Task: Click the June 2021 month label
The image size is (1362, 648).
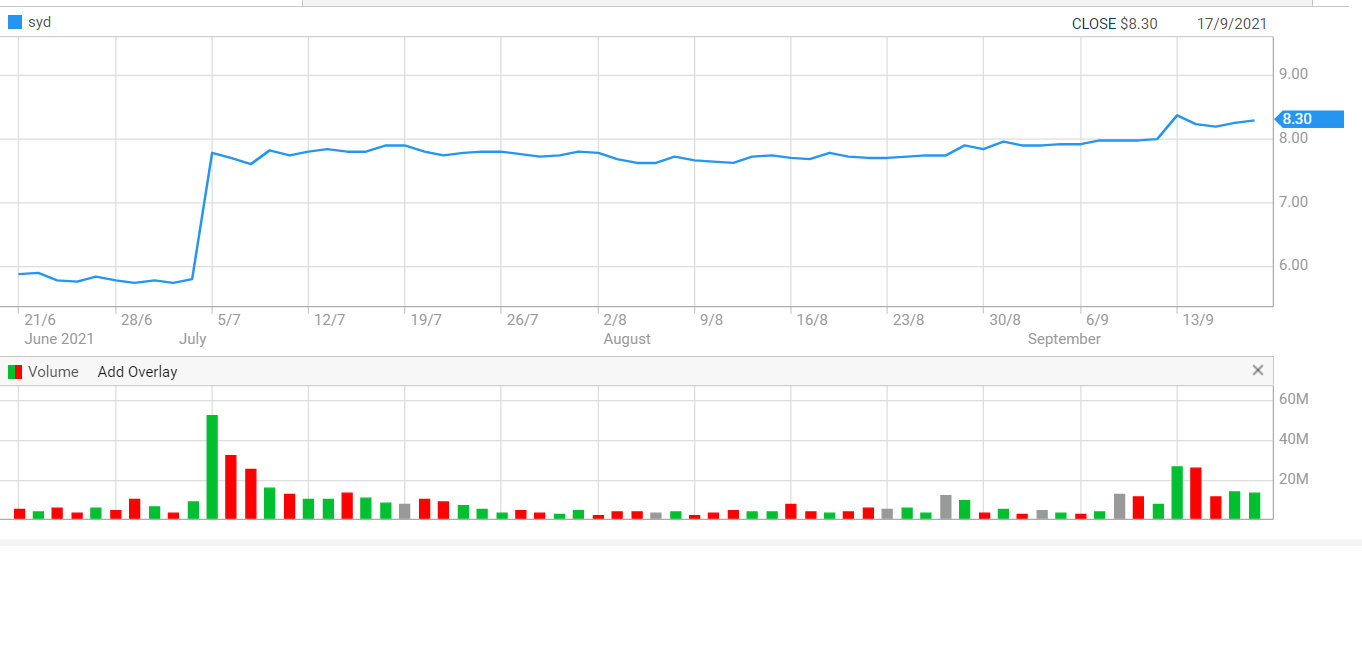Action: pos(59,339)
